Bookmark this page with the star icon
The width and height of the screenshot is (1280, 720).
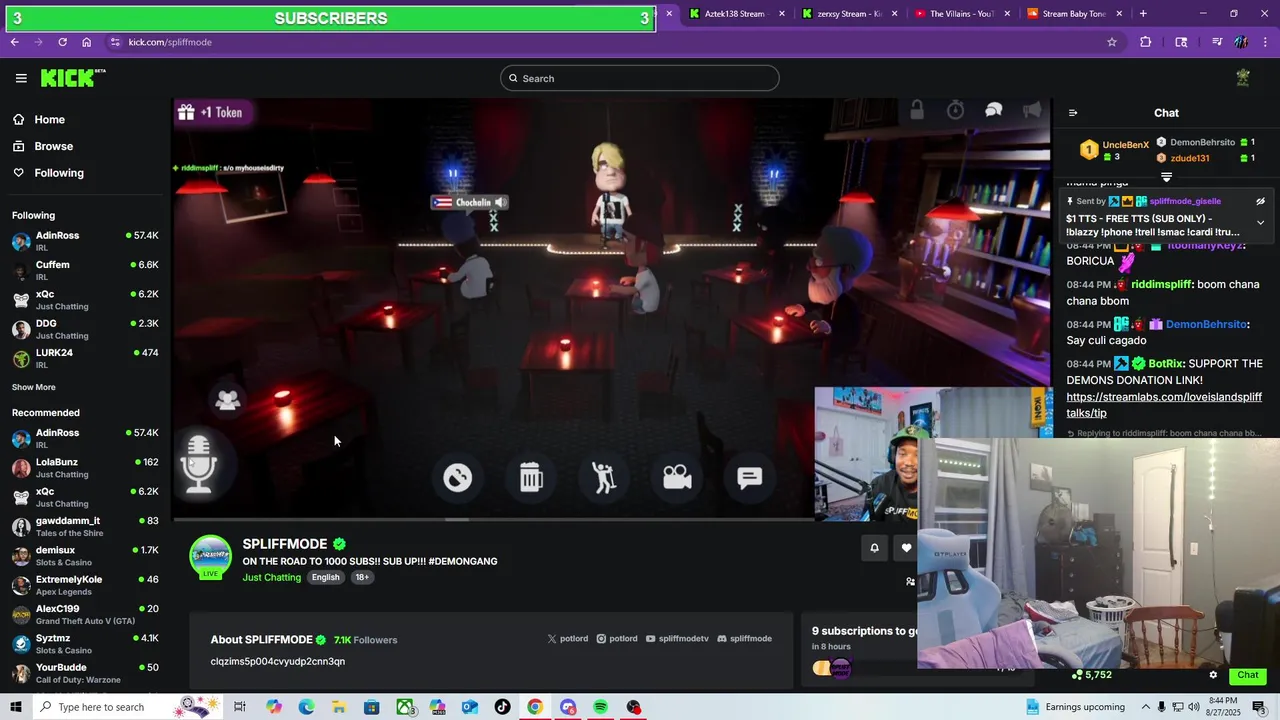pyautogui.click(x=1111, y=42)
